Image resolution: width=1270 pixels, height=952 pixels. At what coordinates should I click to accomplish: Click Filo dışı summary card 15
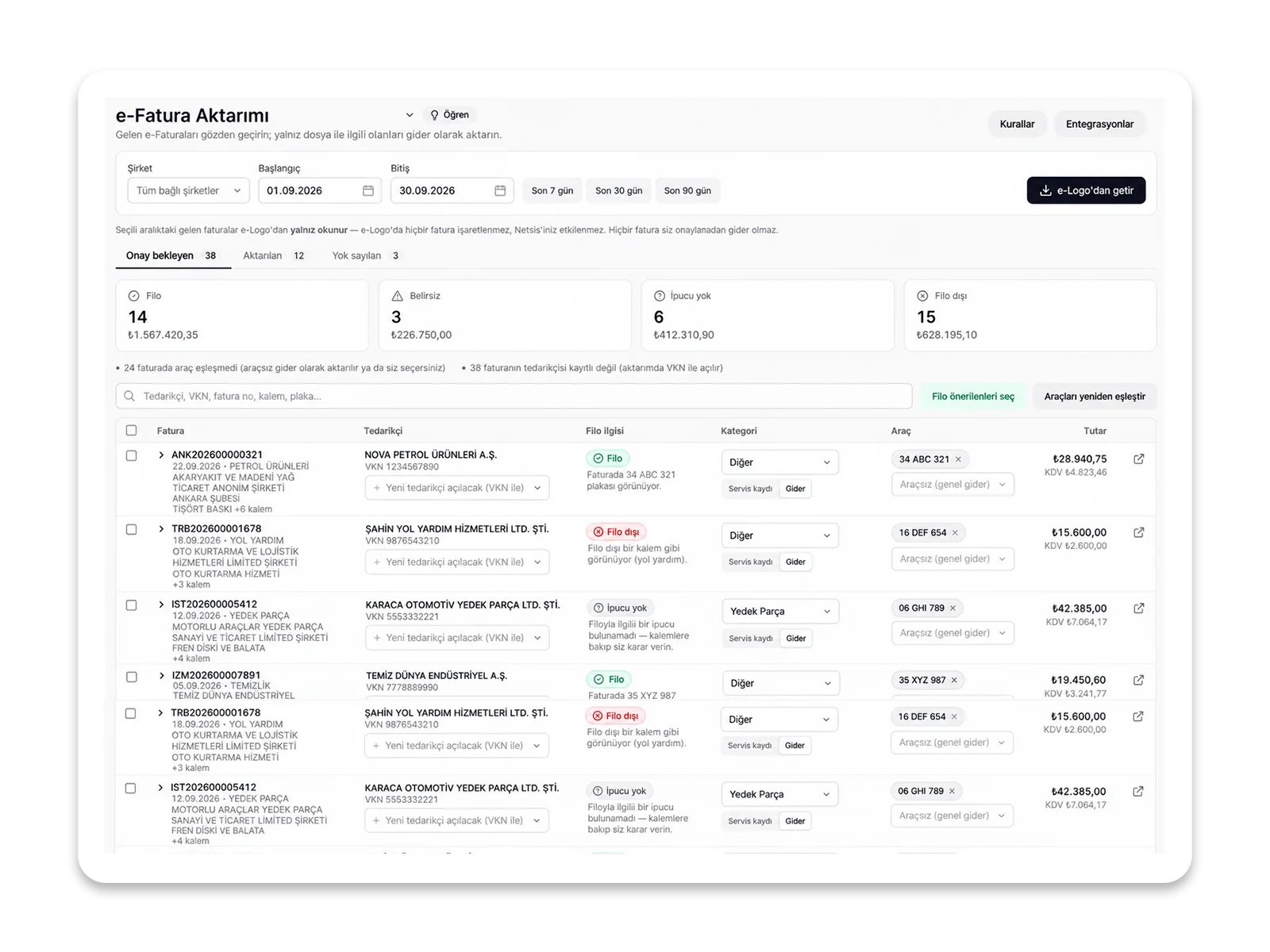coord(1029,315)
